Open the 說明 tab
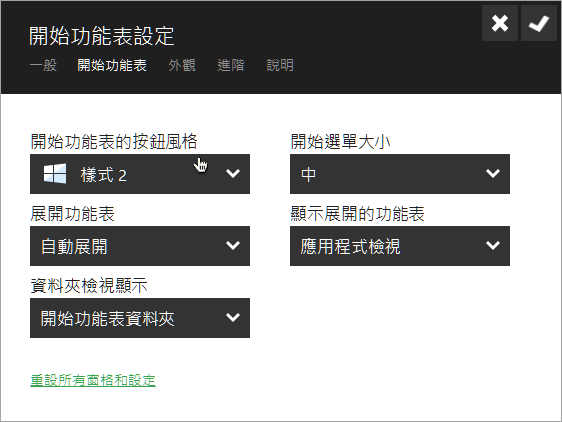Screen dimensions: 562x422 point(280,65)
